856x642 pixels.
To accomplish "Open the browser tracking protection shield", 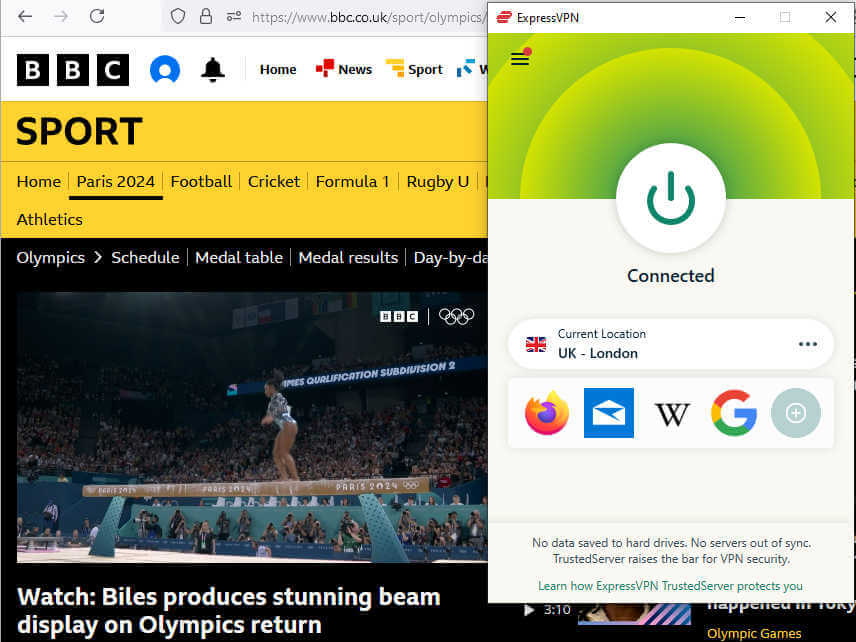I will pos(177,16).
